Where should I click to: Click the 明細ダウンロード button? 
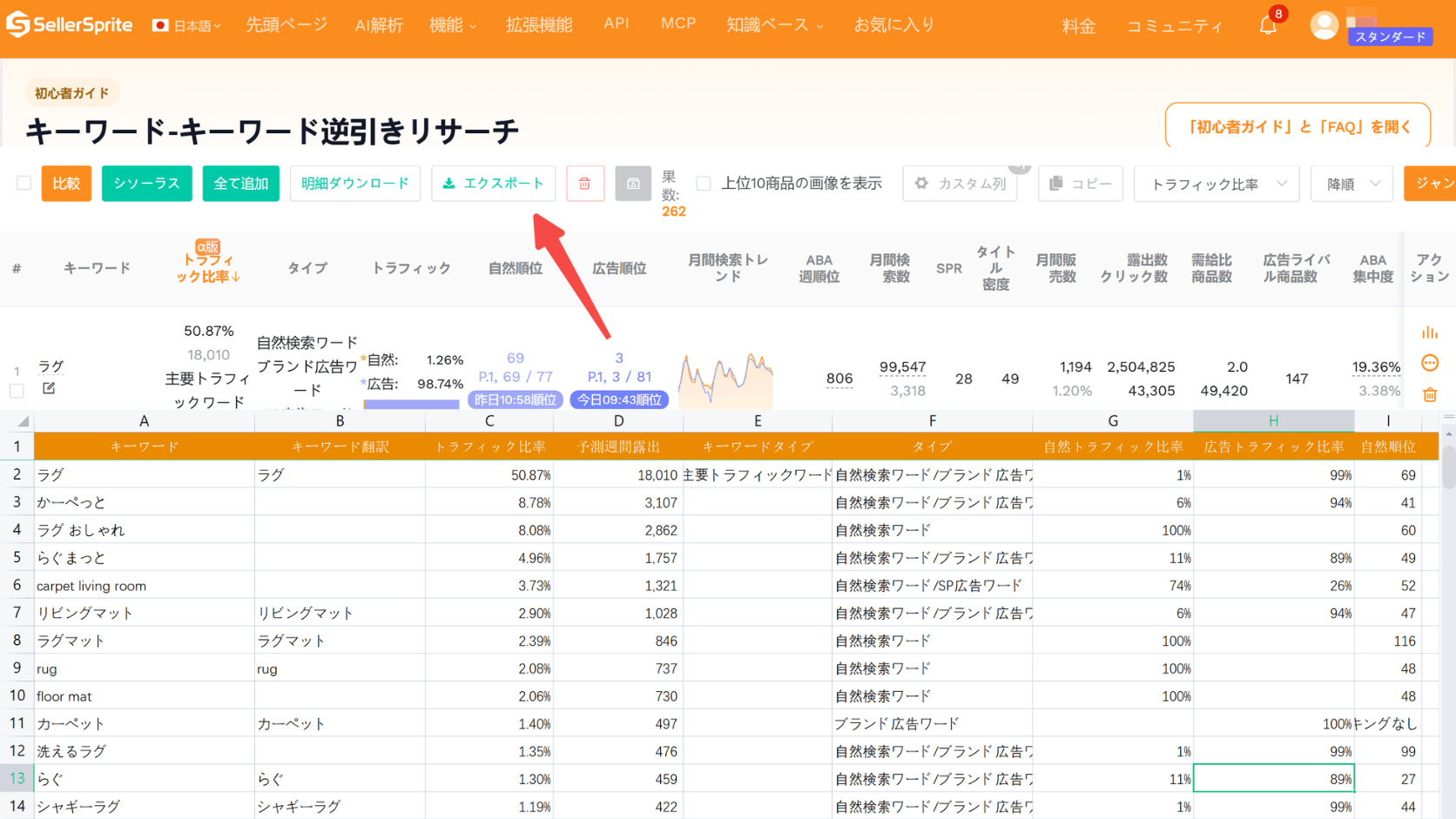tap(355, 184)
